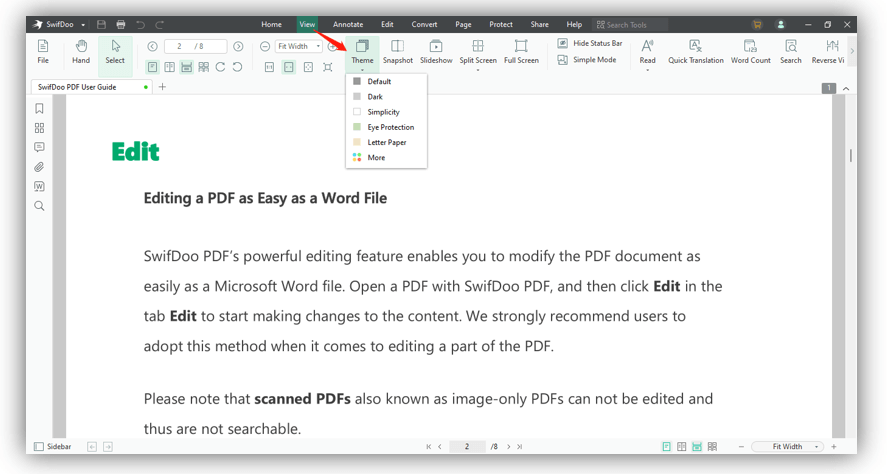Toggle single page view in toolbar
This screenshot has height=474, width=887.
(153, 67)
